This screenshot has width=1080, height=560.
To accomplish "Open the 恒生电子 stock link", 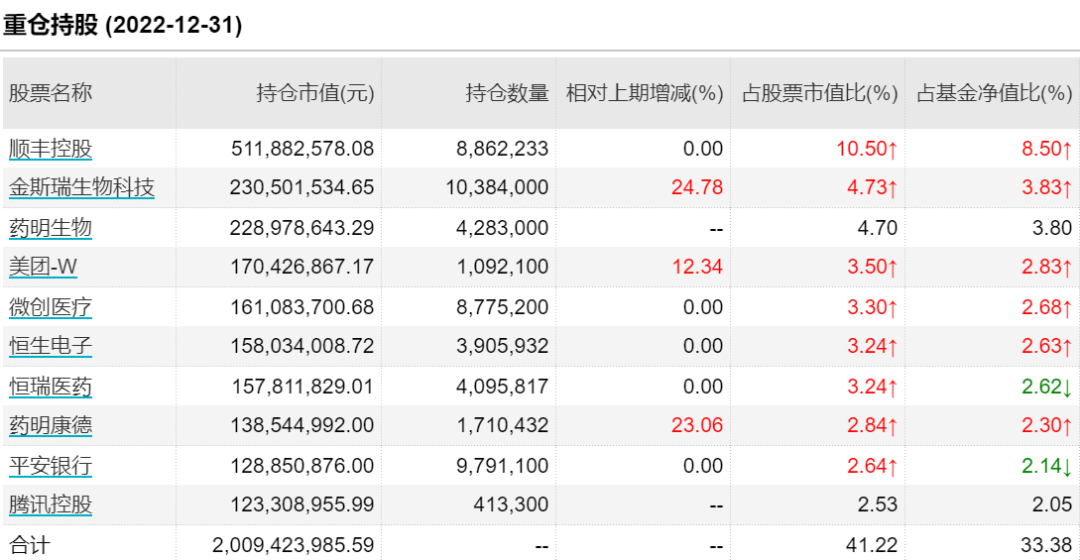I will pos(50,345).
